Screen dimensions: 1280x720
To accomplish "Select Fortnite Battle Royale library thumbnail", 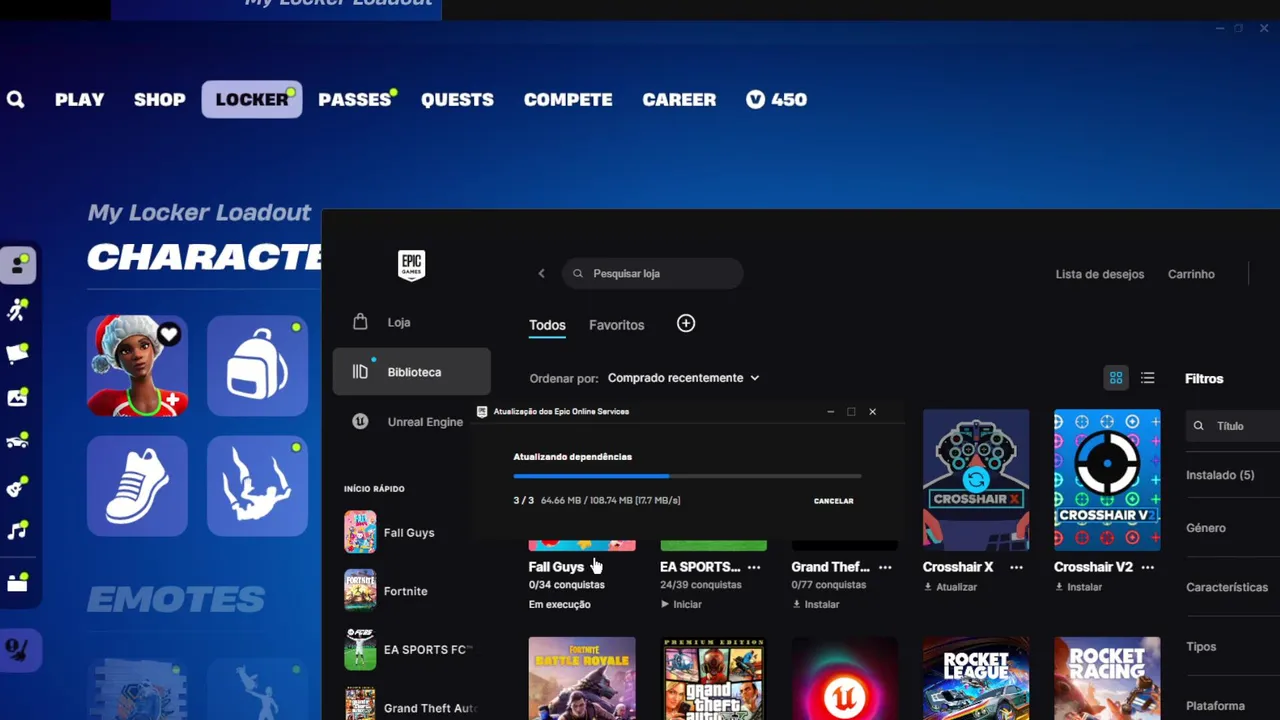I will tap(582, 679).
